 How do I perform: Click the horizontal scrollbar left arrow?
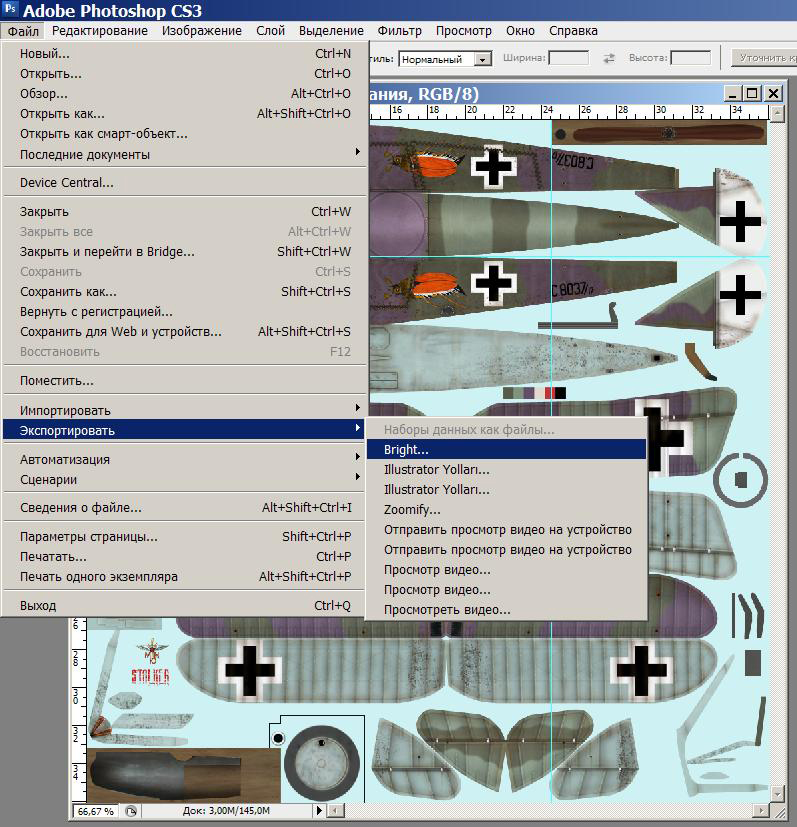tap(337, 810)
